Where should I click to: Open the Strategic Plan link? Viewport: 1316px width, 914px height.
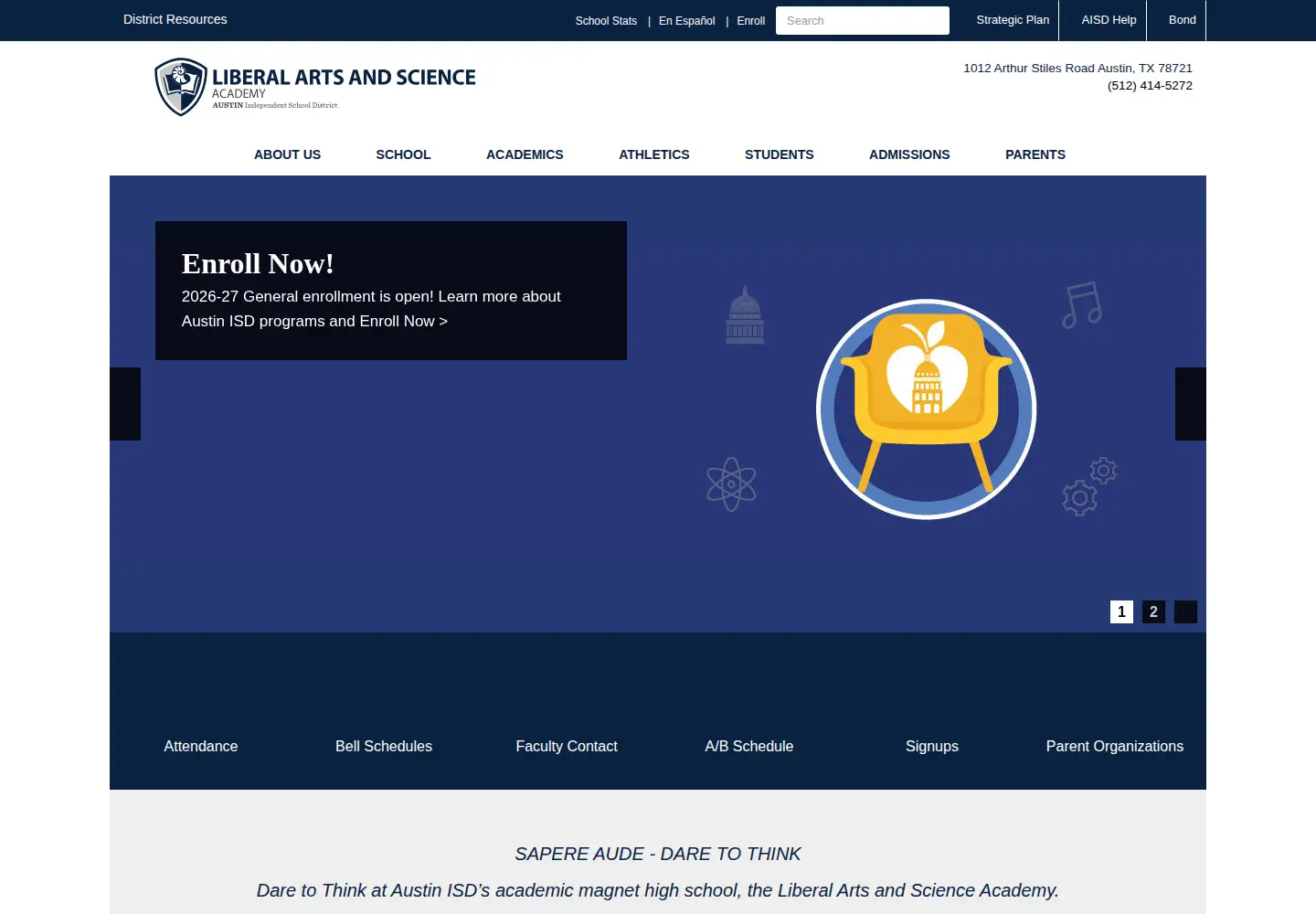coord(1013,20)
